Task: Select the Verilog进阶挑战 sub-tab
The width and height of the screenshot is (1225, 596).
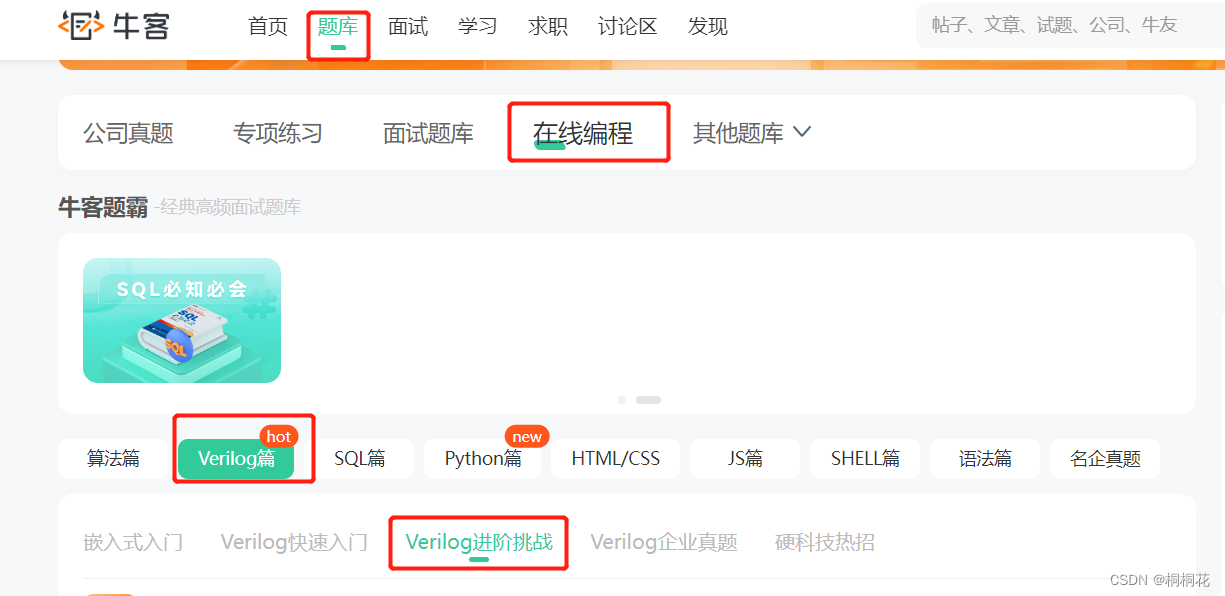Action: pyautogui.click(x=479, y=543)
